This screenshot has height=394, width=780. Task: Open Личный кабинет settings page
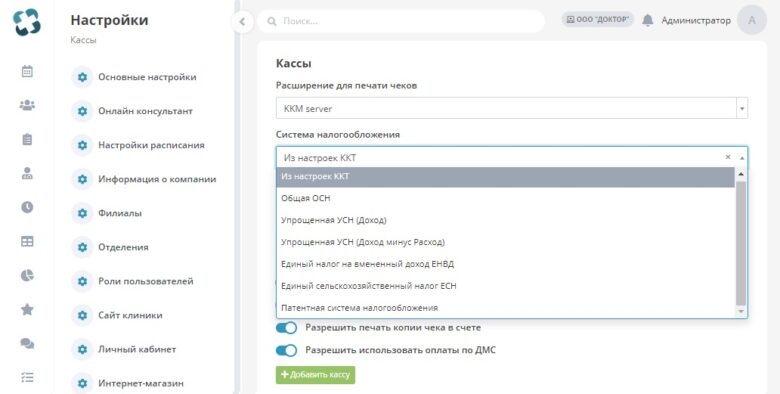[x=137, y=349]
